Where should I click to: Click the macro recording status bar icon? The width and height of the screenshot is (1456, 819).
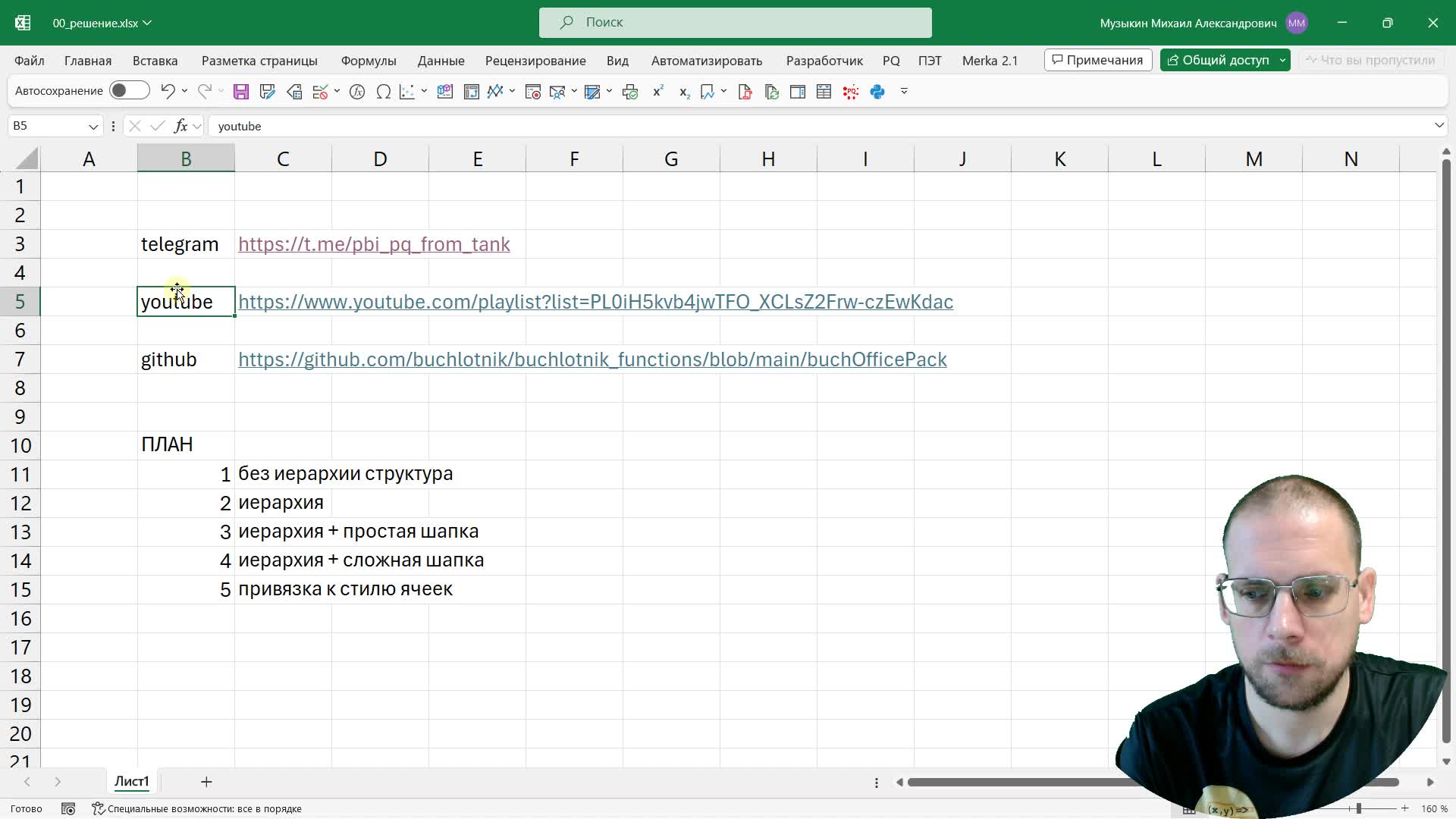(68, 809)
